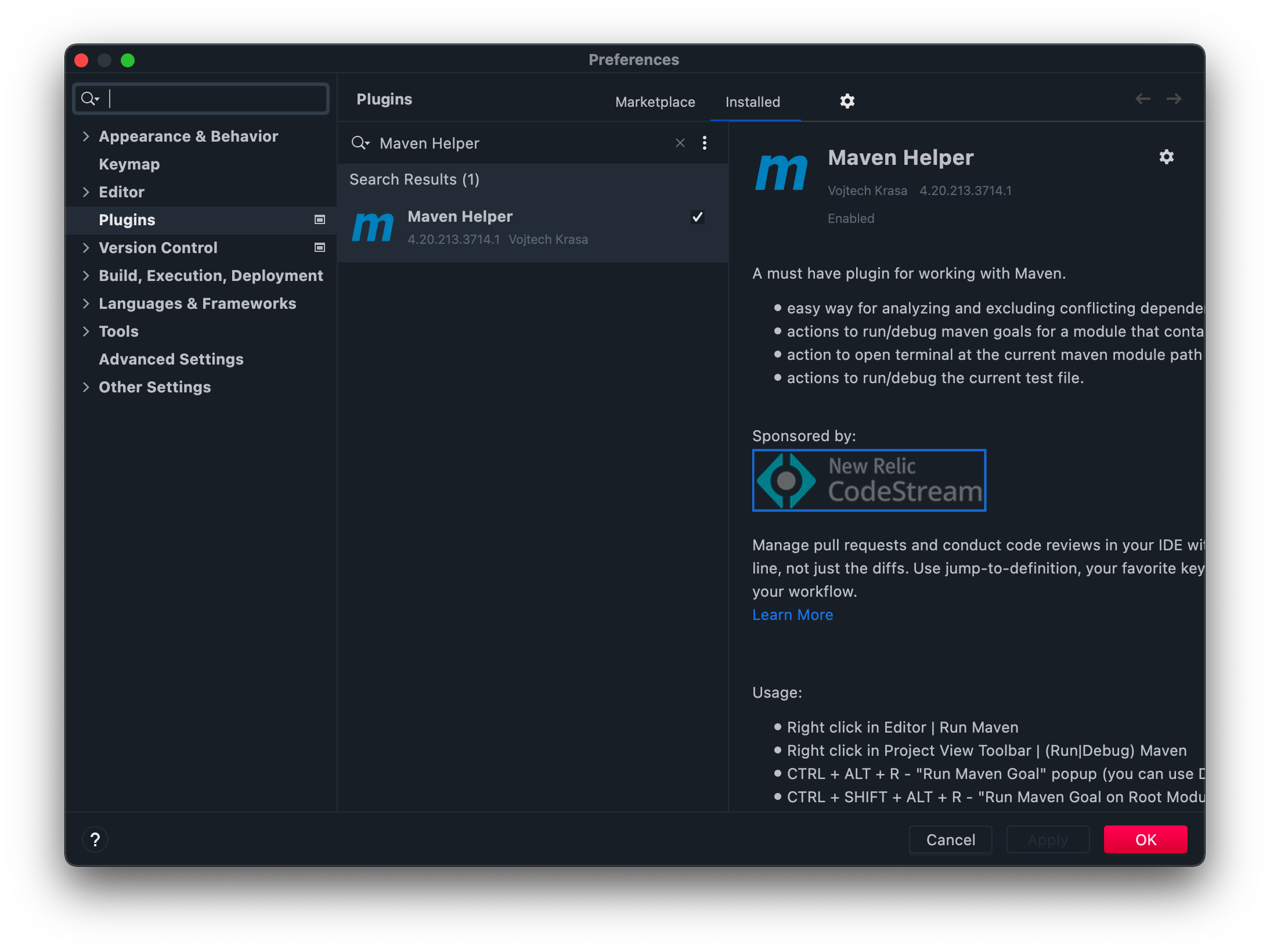Click the New Relic CodeStream sponsor logo
Screen dimensions: 1270x952
tap(868, 480)
